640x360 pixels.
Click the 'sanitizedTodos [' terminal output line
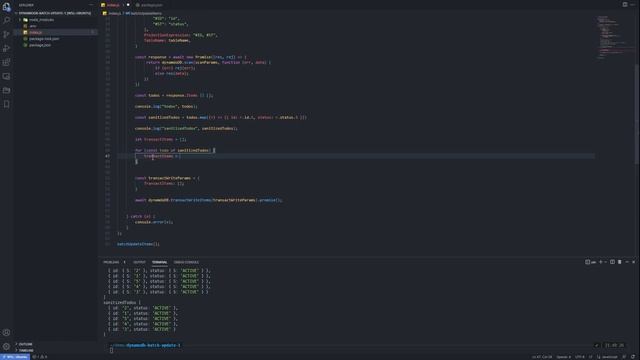pyautogui.click(x=122, y=302)
